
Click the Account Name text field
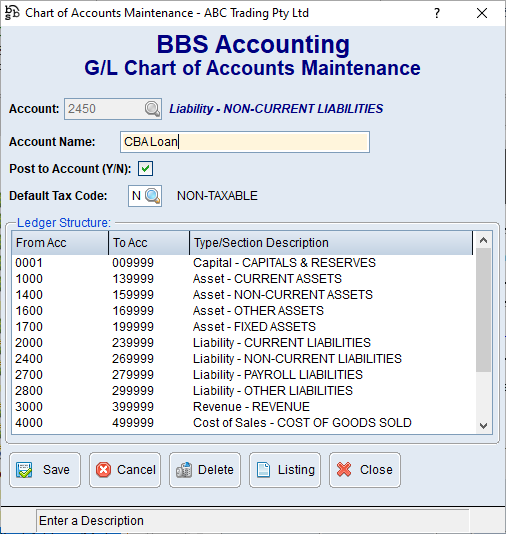click(x=245, y=142)
